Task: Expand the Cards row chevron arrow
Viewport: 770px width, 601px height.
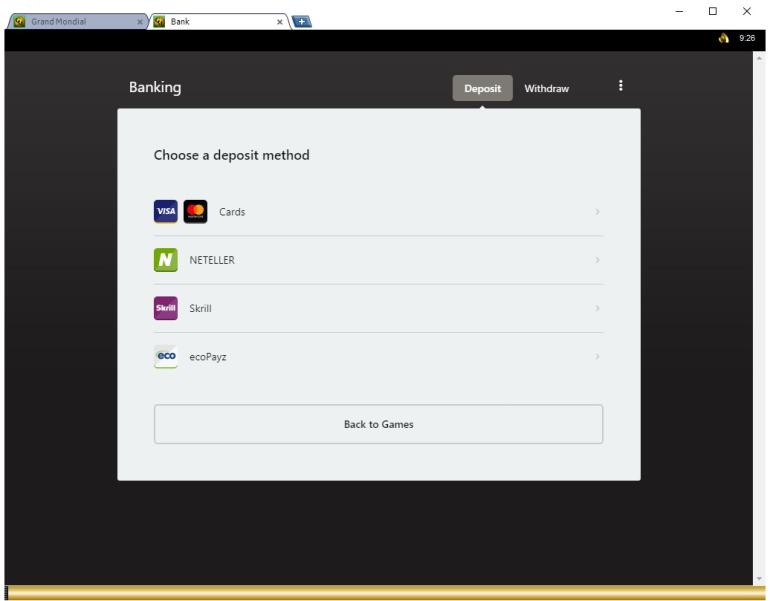Action: click(597, 212)
